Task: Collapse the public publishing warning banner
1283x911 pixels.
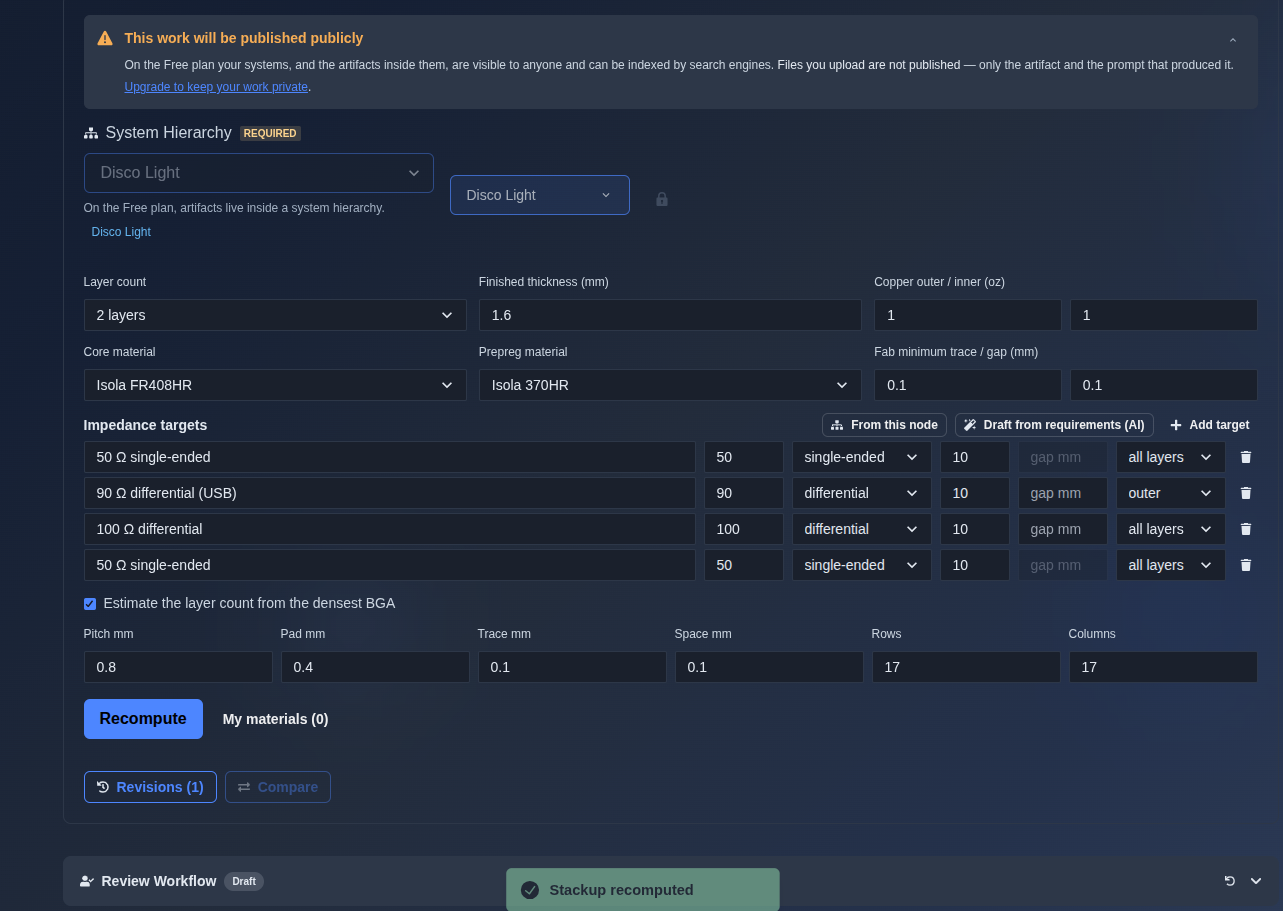Action: click(x=1232, y=40)
